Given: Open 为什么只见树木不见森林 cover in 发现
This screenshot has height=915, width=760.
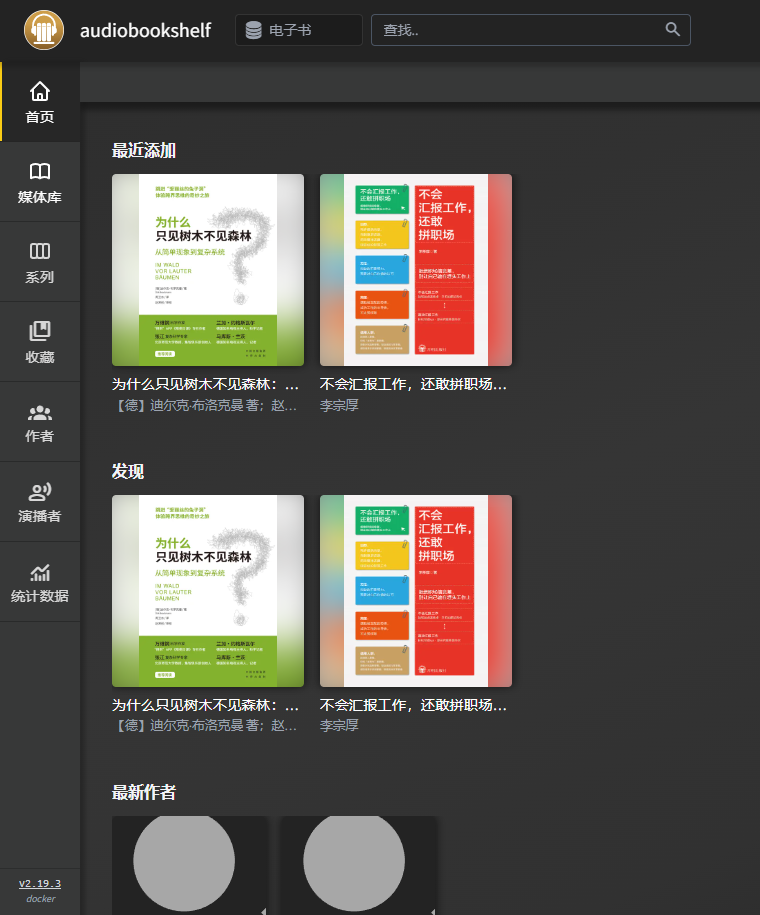Looking at the screenshot, I should coord(208,591).
